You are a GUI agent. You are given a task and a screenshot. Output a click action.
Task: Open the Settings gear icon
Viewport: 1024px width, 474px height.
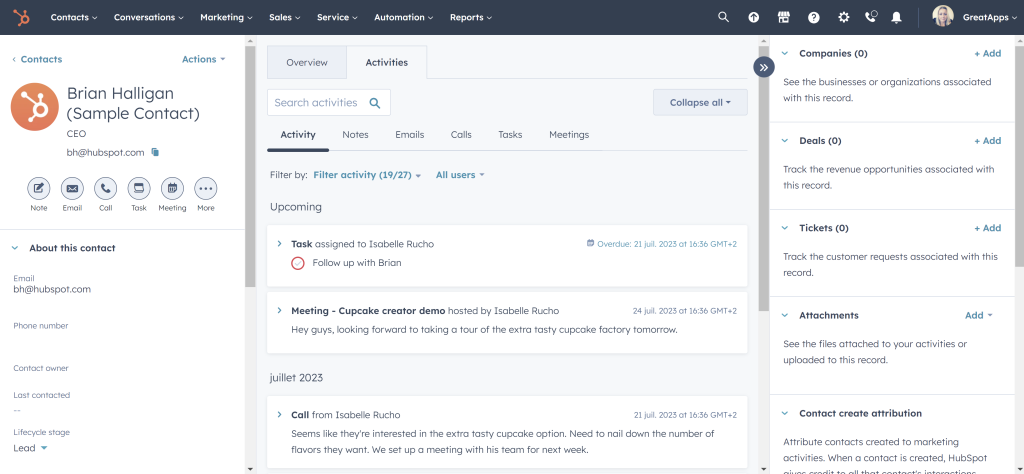point(844,18)
